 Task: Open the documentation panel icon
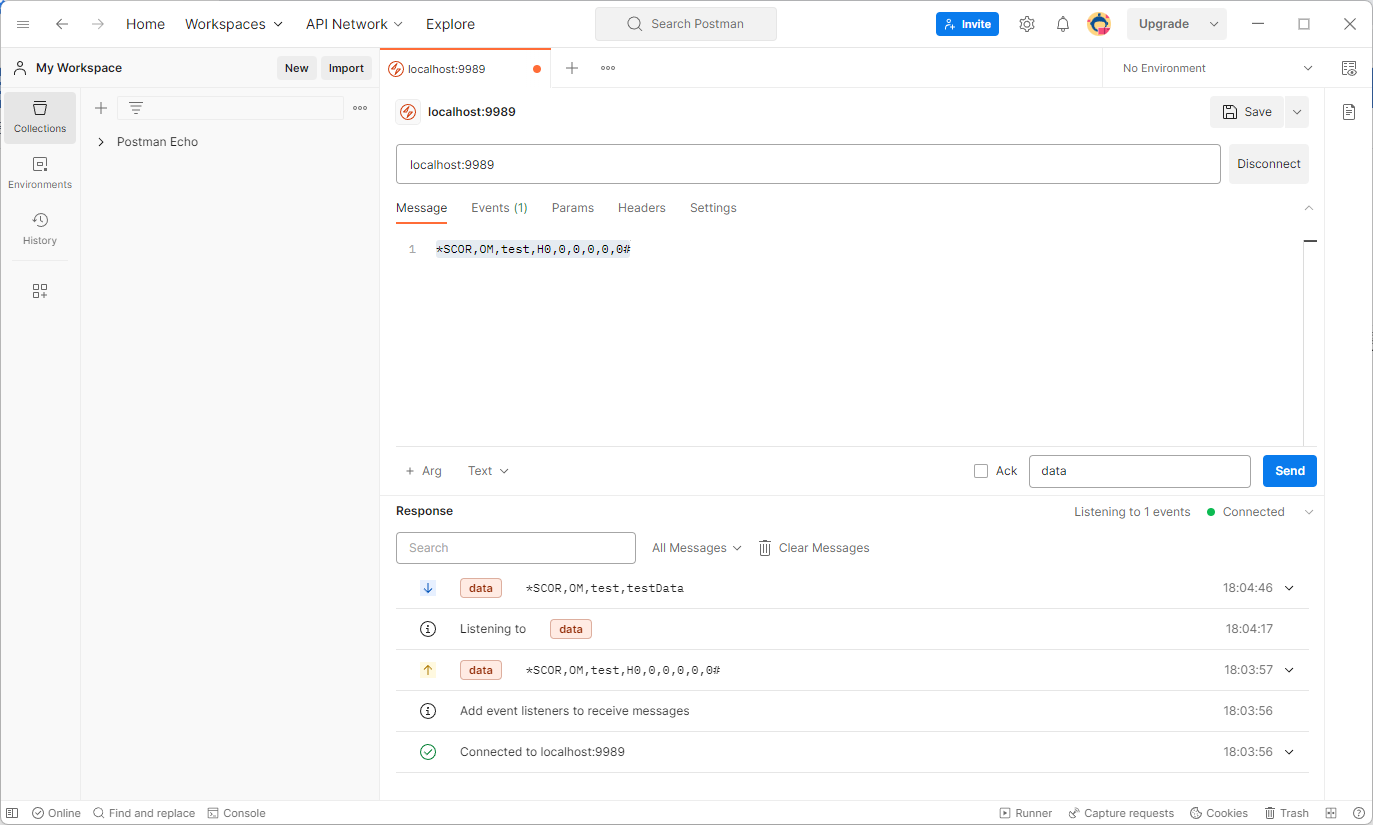pyautogui.click(x=1349, y=112)
